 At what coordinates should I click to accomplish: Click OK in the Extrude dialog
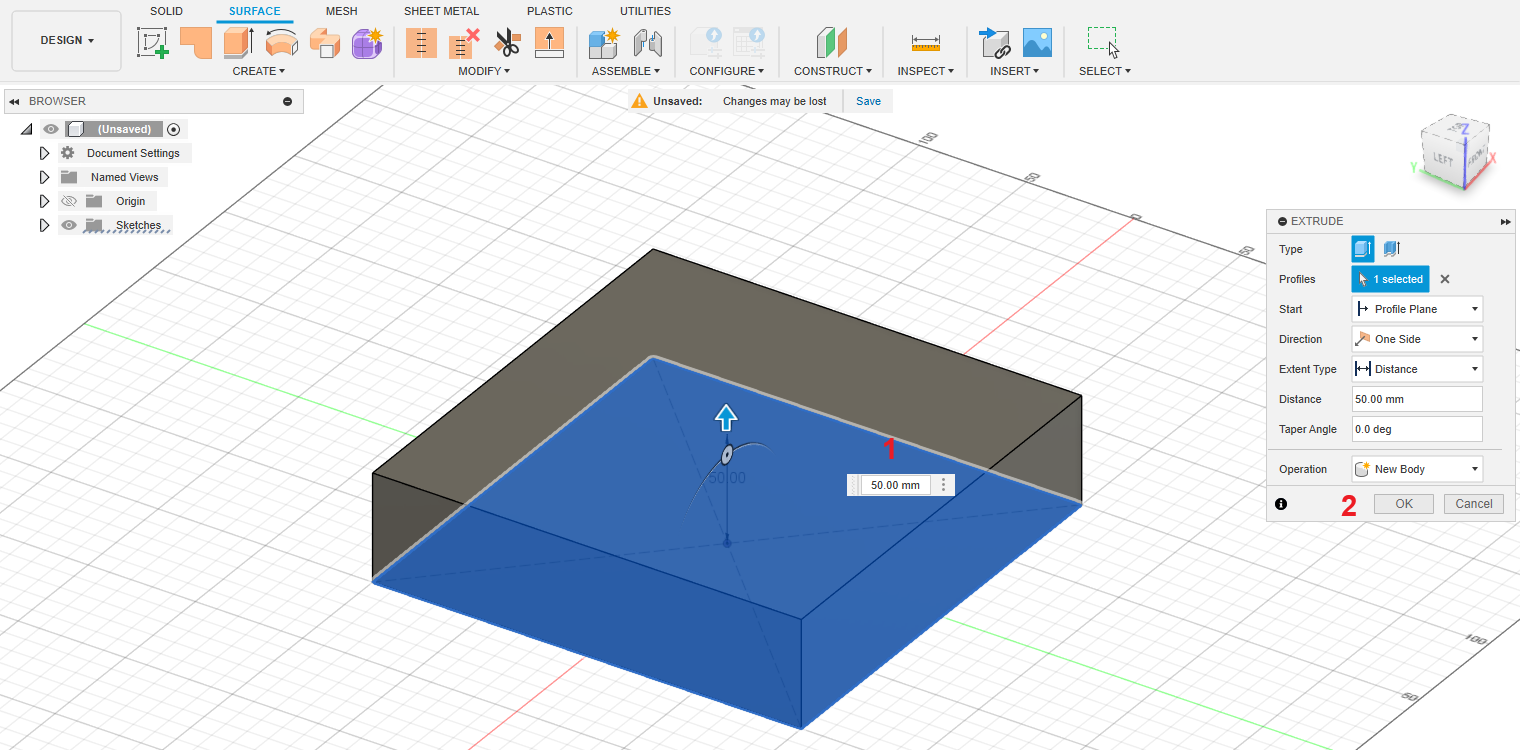coord(1404,504)
